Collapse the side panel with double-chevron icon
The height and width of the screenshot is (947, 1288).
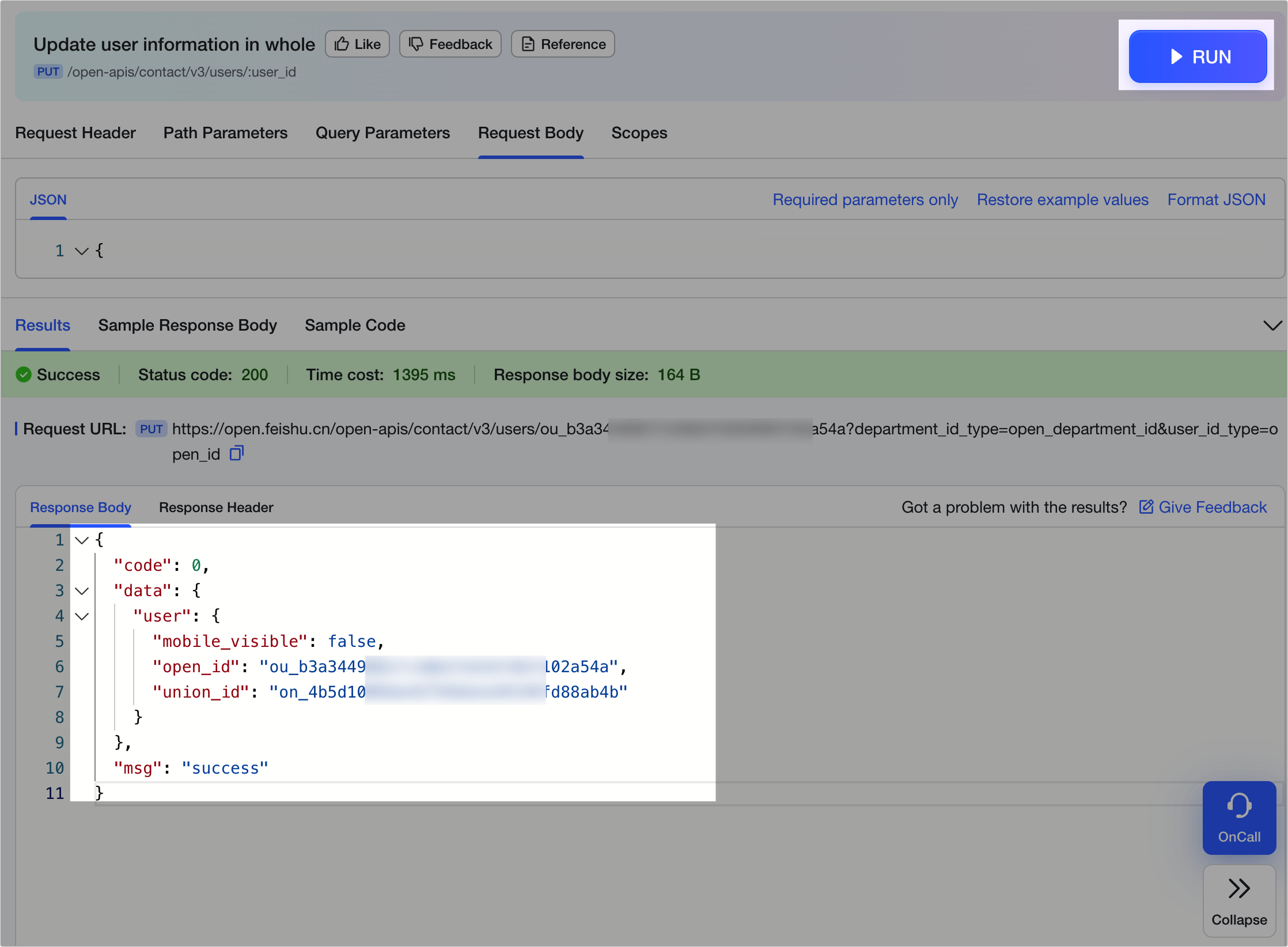tap(1238, 888)
